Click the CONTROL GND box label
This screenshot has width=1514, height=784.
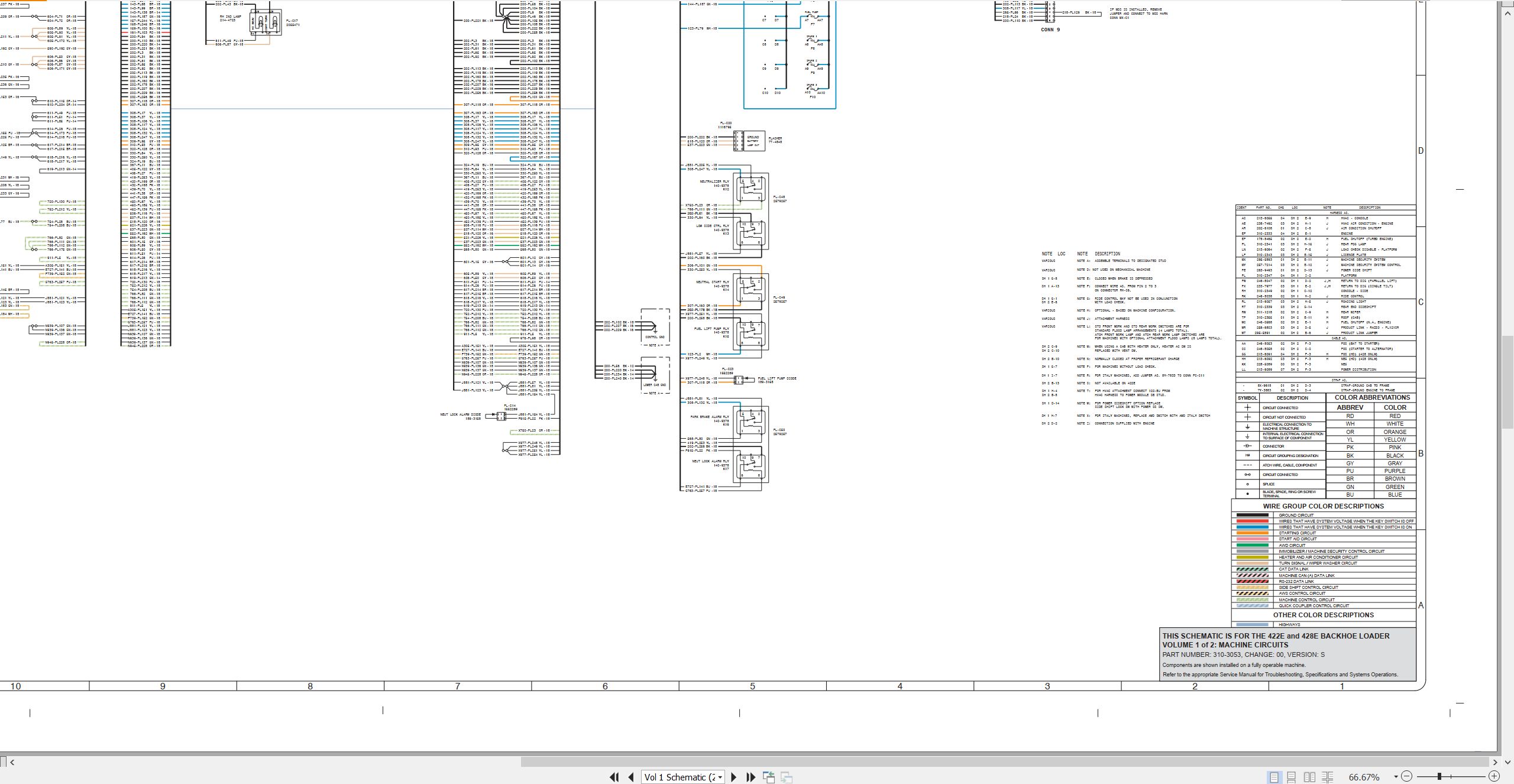(x=654, y=337)
